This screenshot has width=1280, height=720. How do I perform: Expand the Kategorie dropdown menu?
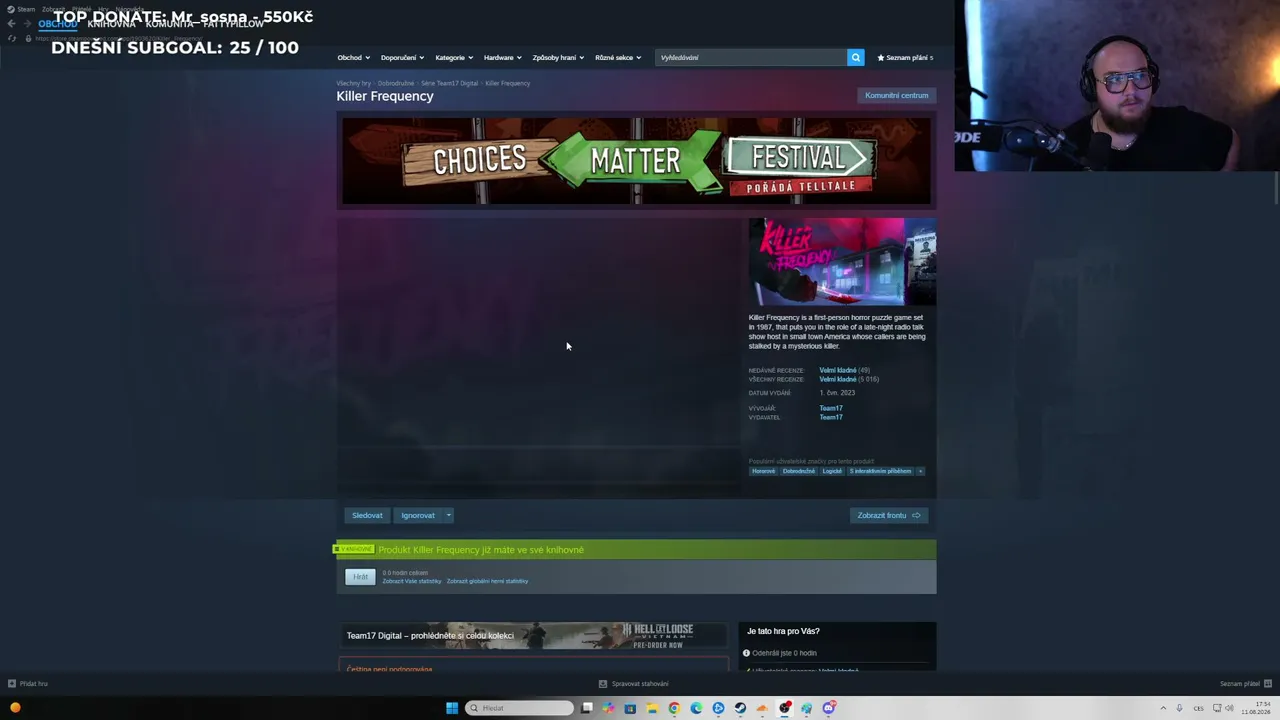454,57
